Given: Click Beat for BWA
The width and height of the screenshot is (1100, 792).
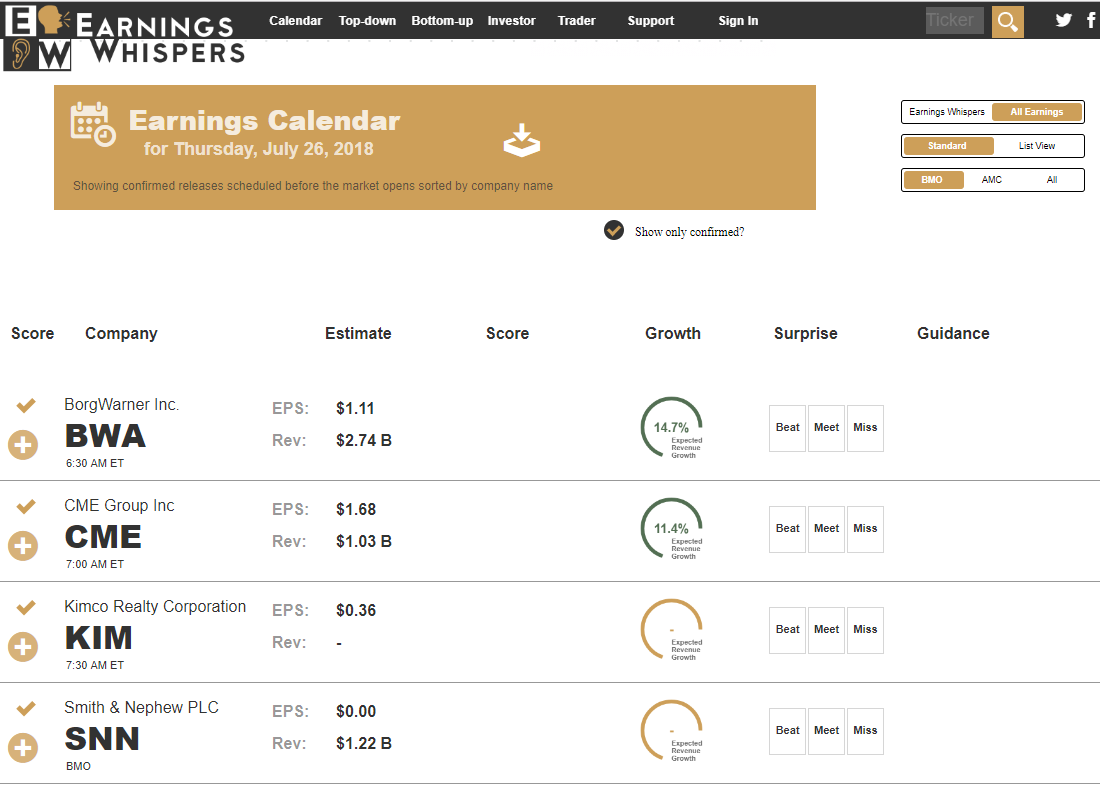Looking at the screenshot, I should (788, 428).
